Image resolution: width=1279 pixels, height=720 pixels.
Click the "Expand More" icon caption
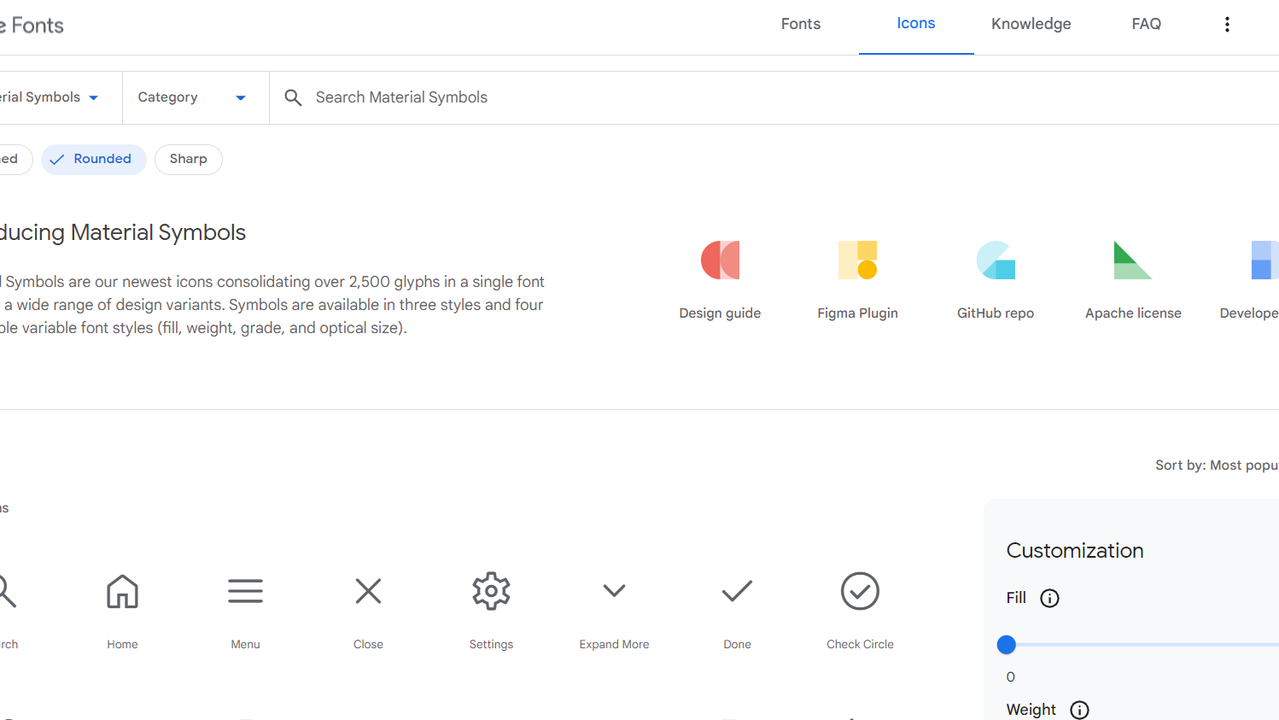[x=614, y=644]
